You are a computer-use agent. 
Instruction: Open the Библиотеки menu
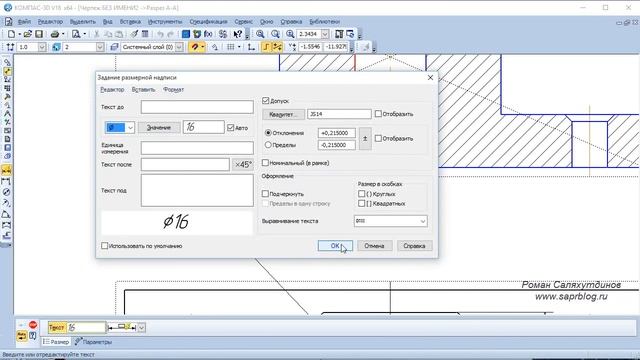click(324, 22)
